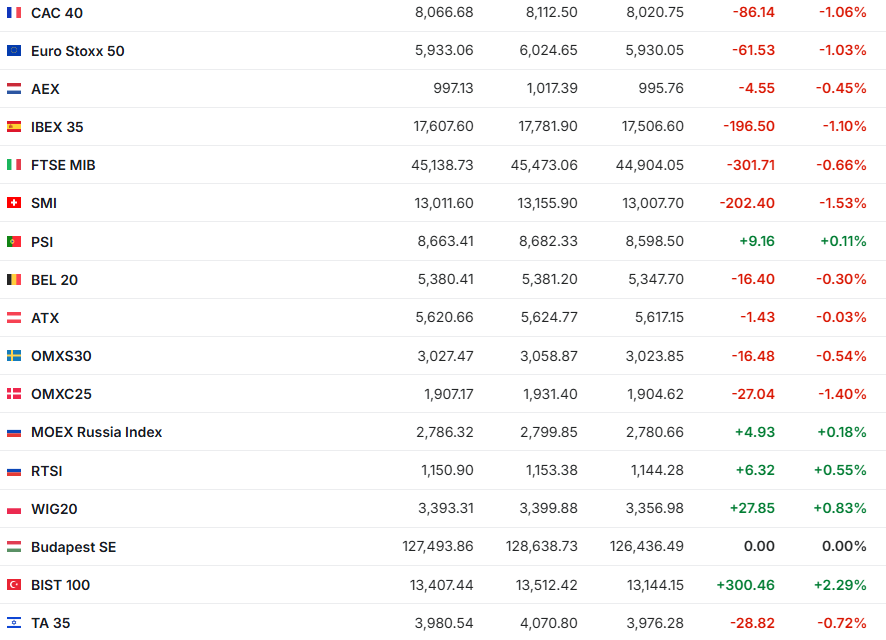Click the Swiss flag icon beside SMI
The image size is (886, 640).
click(x=14, y=203)
